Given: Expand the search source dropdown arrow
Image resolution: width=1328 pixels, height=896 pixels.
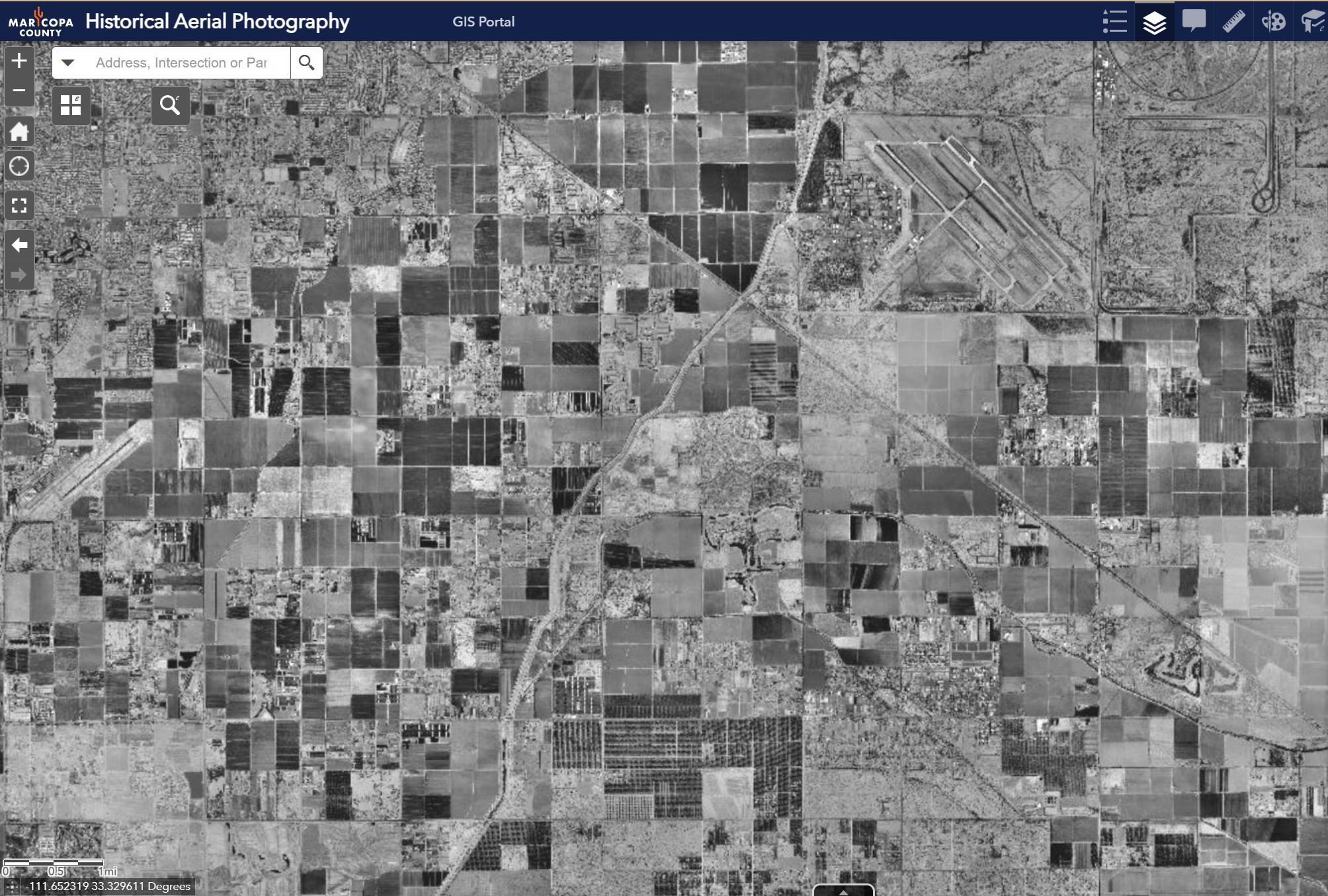Looking at the screenshot, I should tap(68, 63).
